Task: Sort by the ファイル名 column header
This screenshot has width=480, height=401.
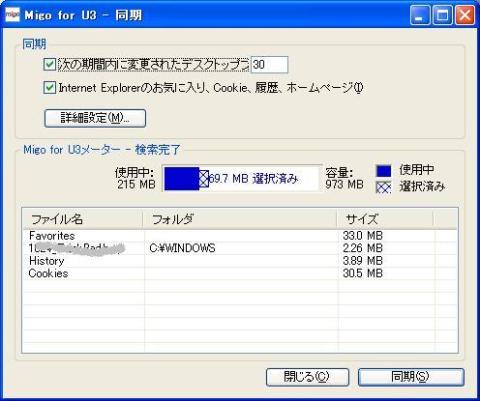Action: pyautogui.click(x=82, y=219)
